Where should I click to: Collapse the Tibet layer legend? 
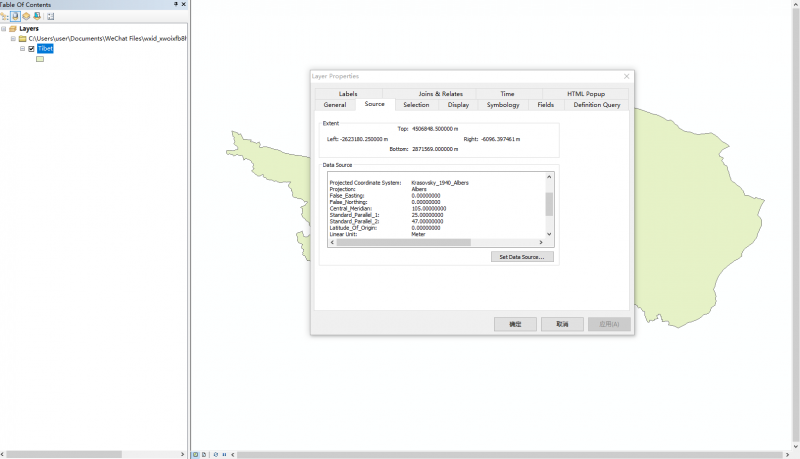(x=22, y=48)
